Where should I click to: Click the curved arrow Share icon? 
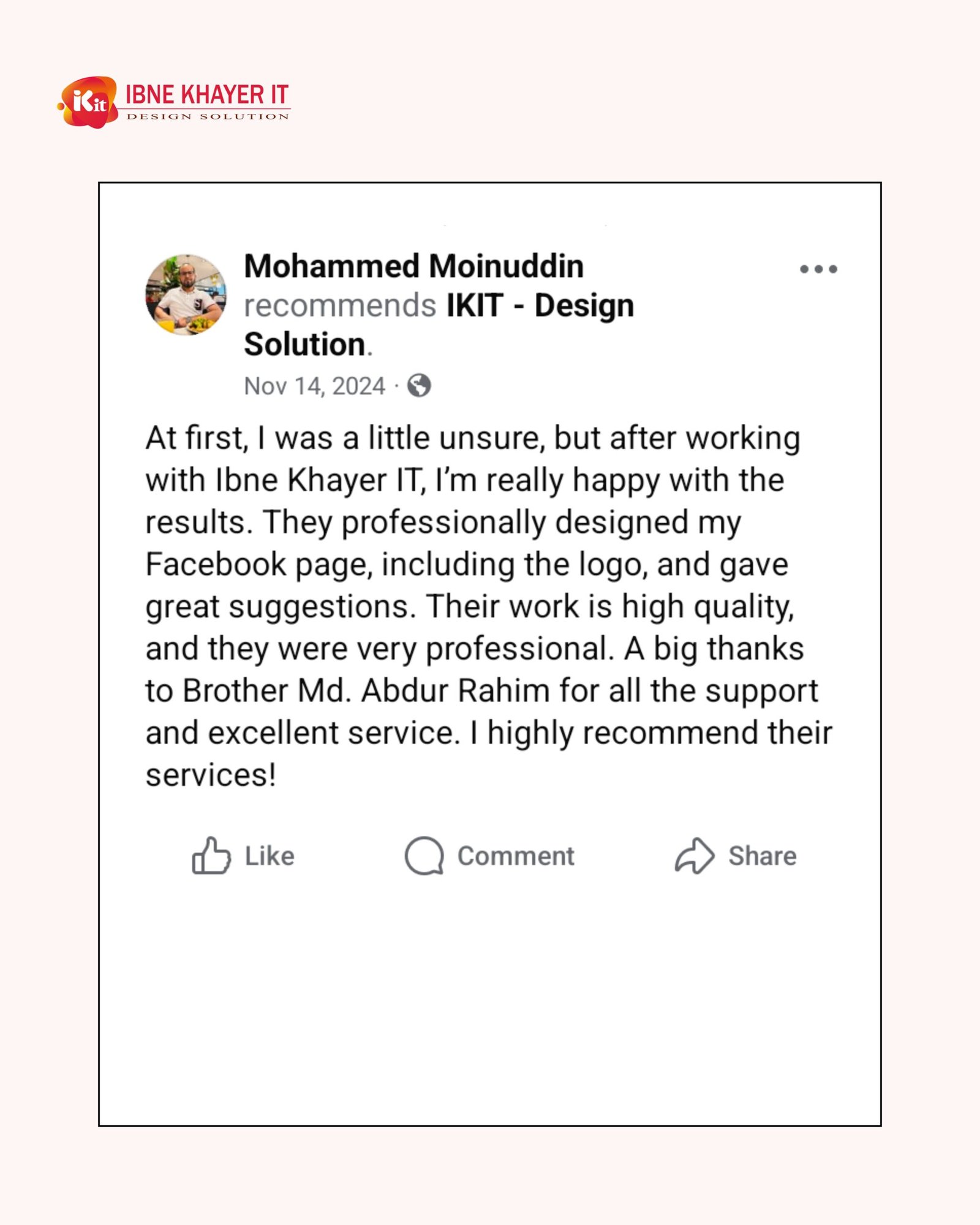click(x=695, y=856)
